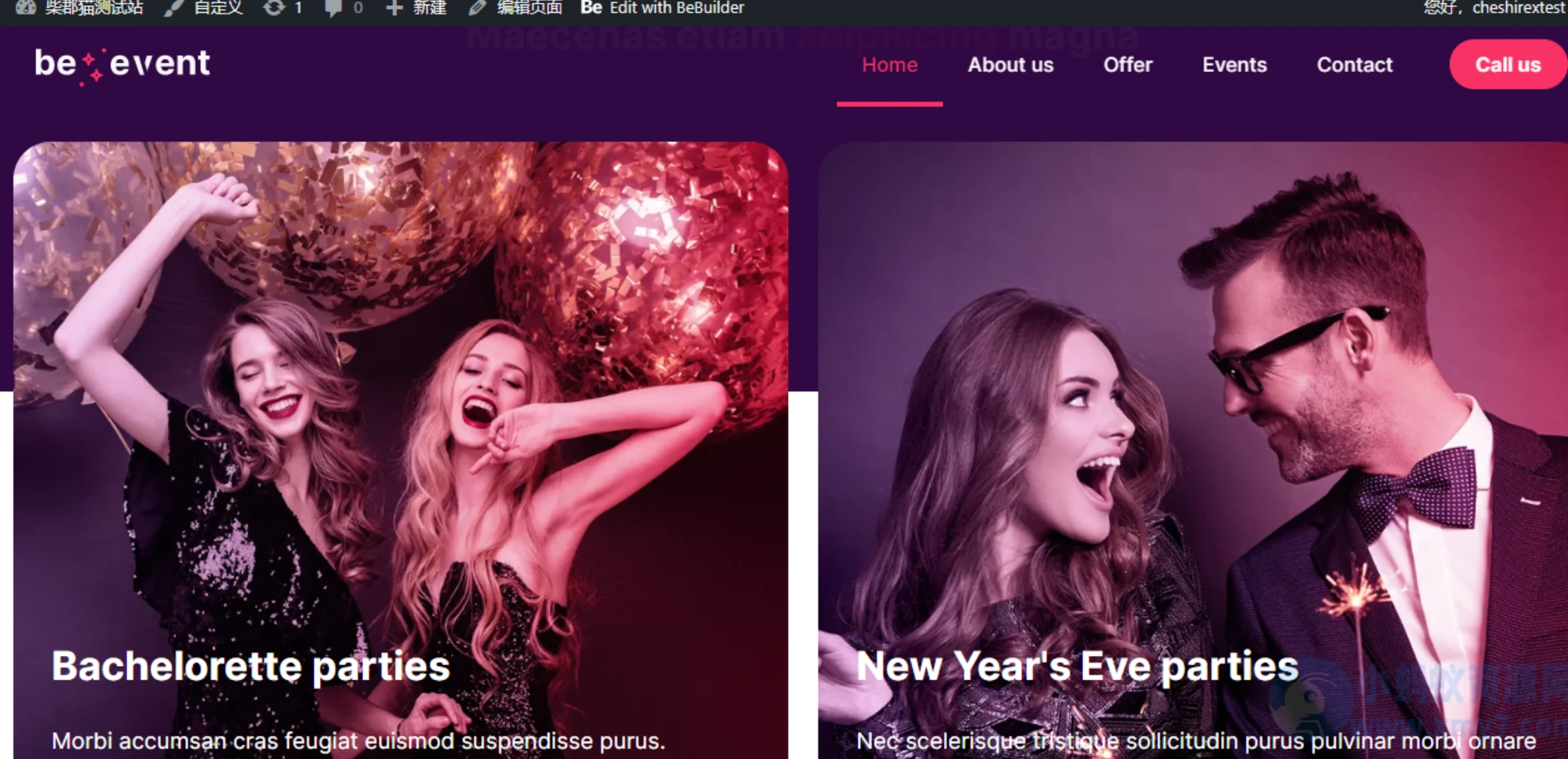Image resolution: width=1568 pixels, height=759 pixels.
Task: Open the 自定义 customize link
Action: (x=218, y=8)
